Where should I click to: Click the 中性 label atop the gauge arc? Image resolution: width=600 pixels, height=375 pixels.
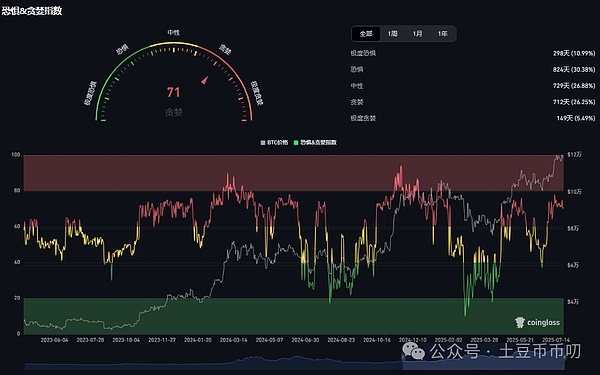[173, 33]
